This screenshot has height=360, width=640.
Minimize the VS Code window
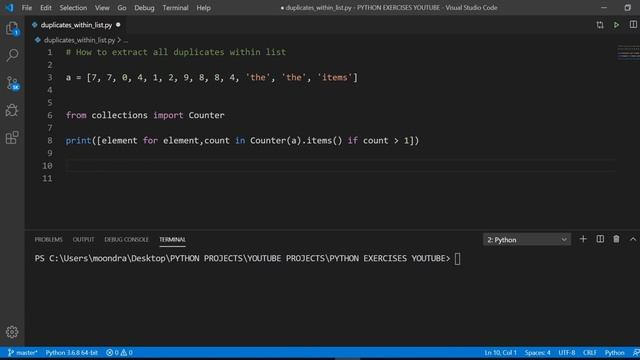tap(604, 8)
